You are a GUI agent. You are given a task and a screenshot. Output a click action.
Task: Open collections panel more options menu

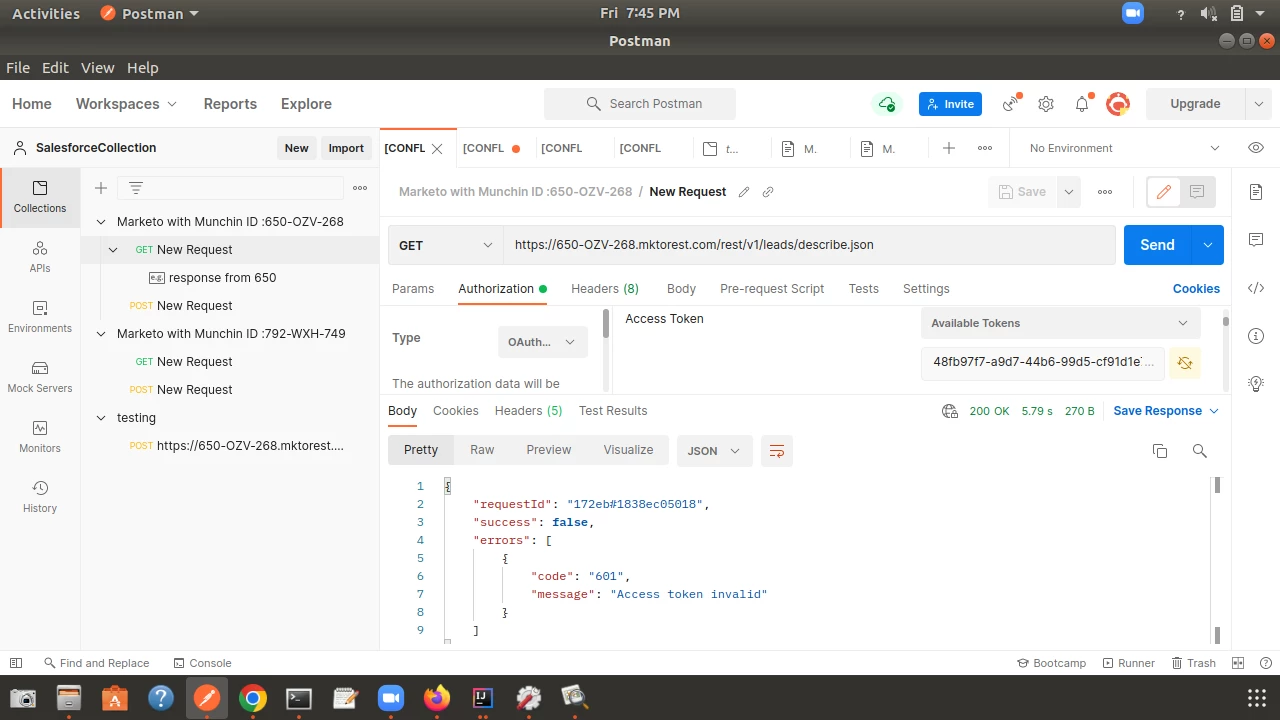[x=360, y=188]
